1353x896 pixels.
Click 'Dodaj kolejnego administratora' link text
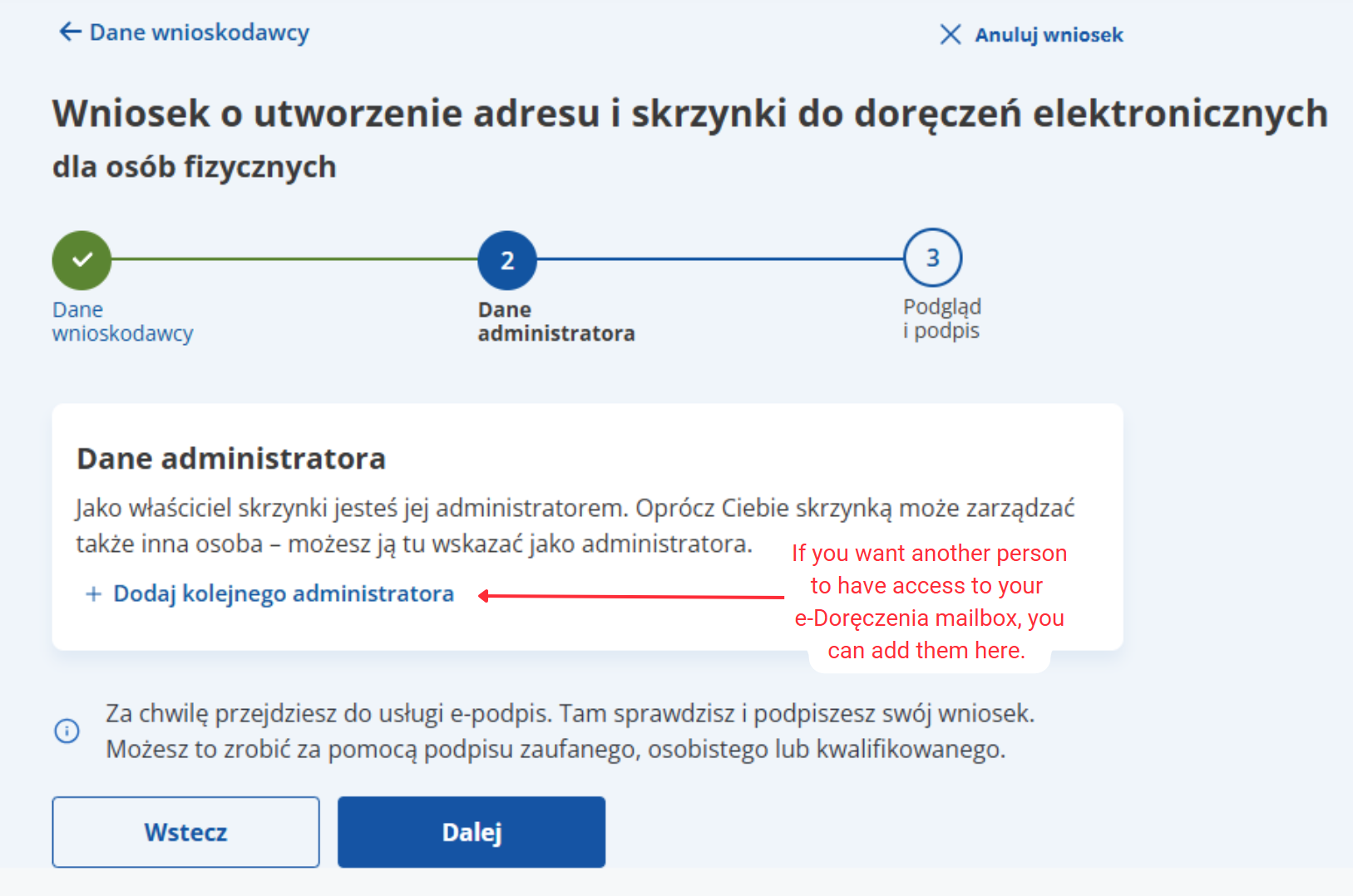(284, 594)
